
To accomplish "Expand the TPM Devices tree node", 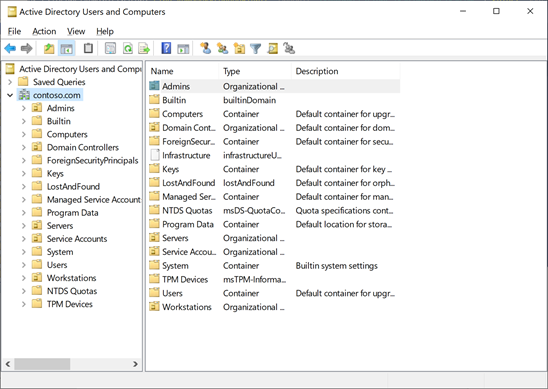I will [x=24, y=304].
